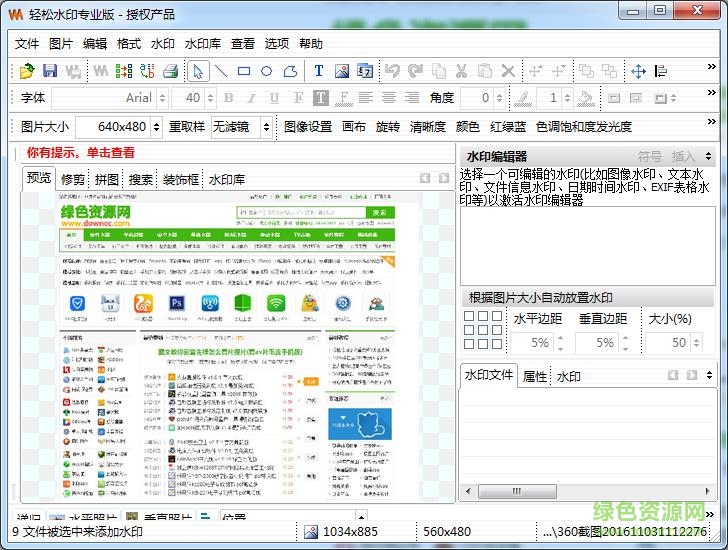Image resolution: width=728 pixels, height=550 pixels.
Task: Switch to the 装饰框 tab
Action: (x=181, y=180)
